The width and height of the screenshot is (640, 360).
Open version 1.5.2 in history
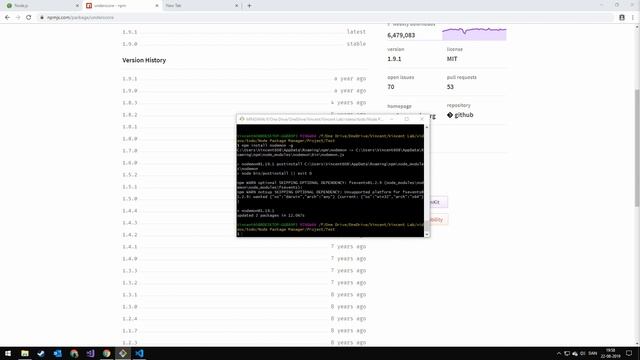pyautogui.click(x=130, y=175)
